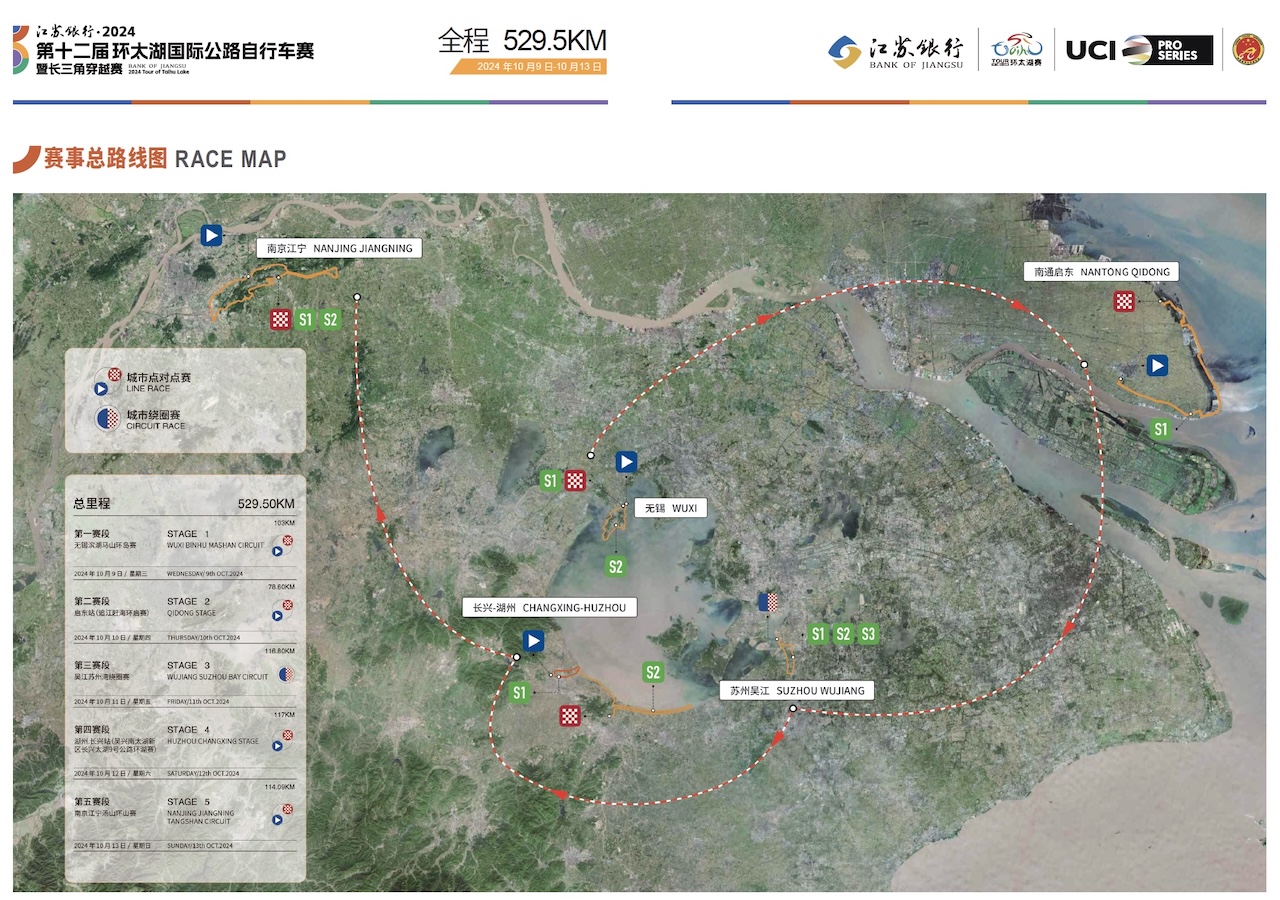
Task: Click the Stage 2 line race icon in table
Action: pos(283,610)
